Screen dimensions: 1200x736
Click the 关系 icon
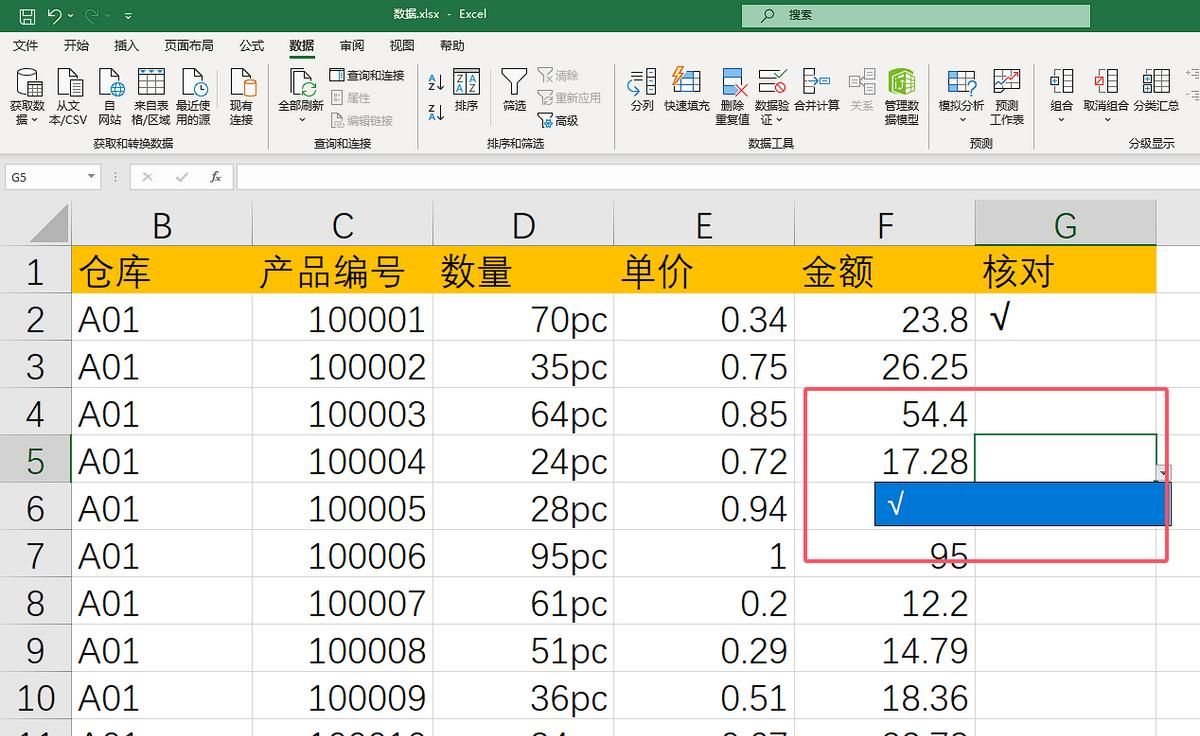pos(861,90)
